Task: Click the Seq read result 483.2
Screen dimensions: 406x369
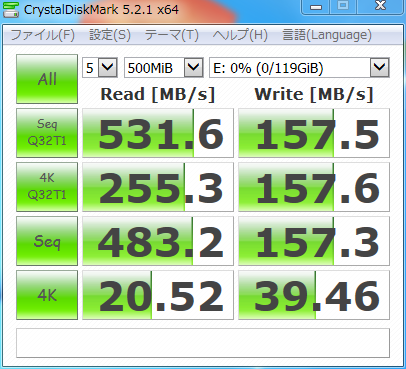Action: pos(158,241)
